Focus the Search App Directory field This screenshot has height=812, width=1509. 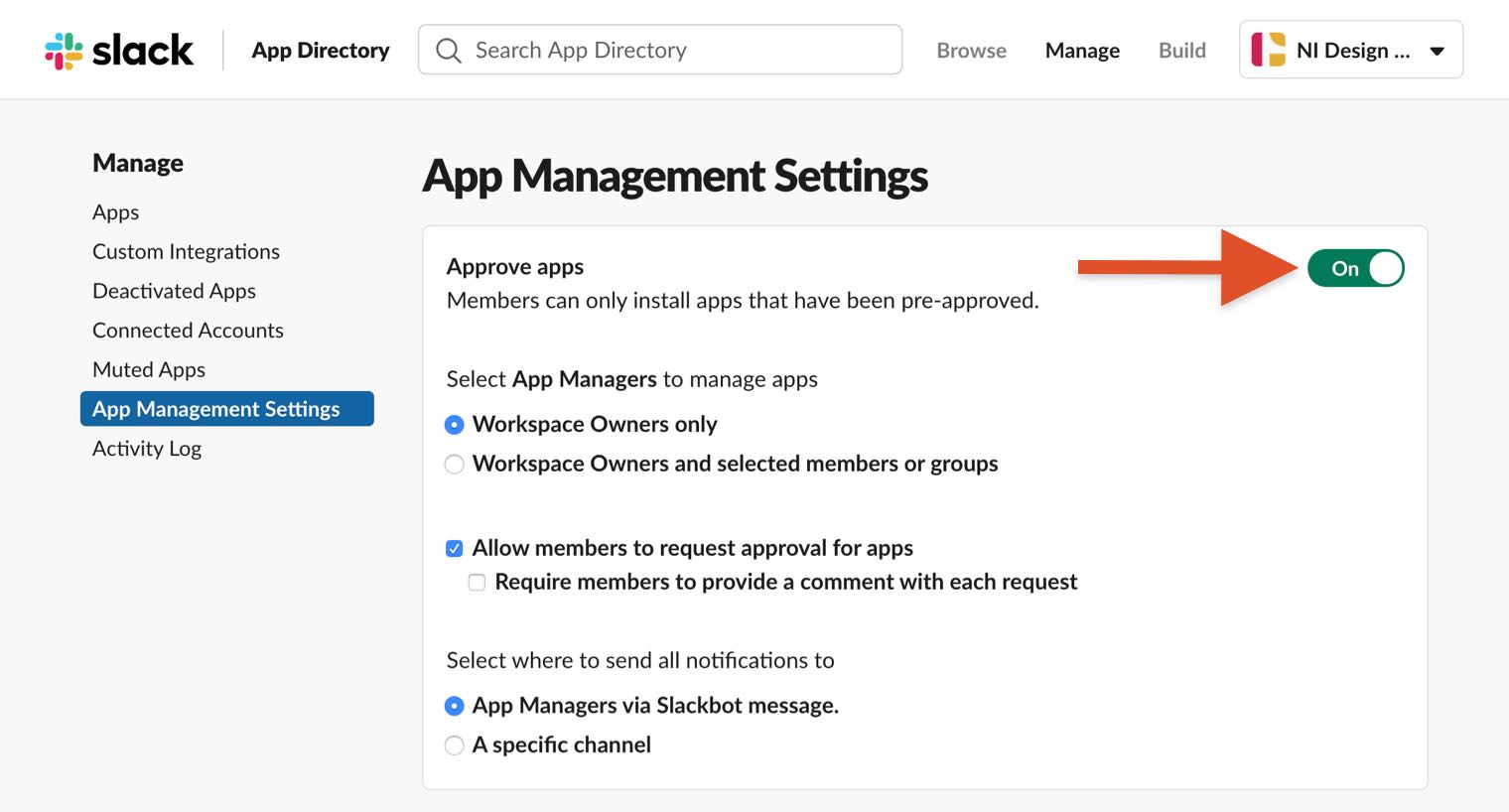coord(660,50)
